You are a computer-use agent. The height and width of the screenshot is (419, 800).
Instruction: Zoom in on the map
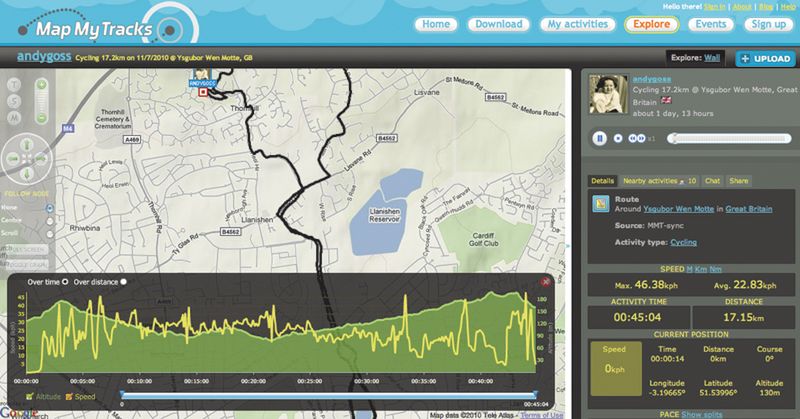[42, 85]
